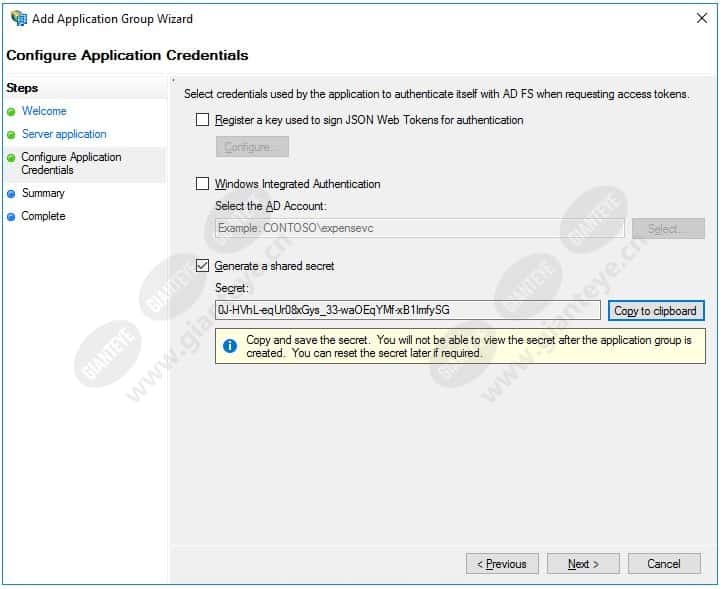Click green bullet beside Server application
Image resolution: width=722 pixels, height=589 pixels.
coord(11,135)
